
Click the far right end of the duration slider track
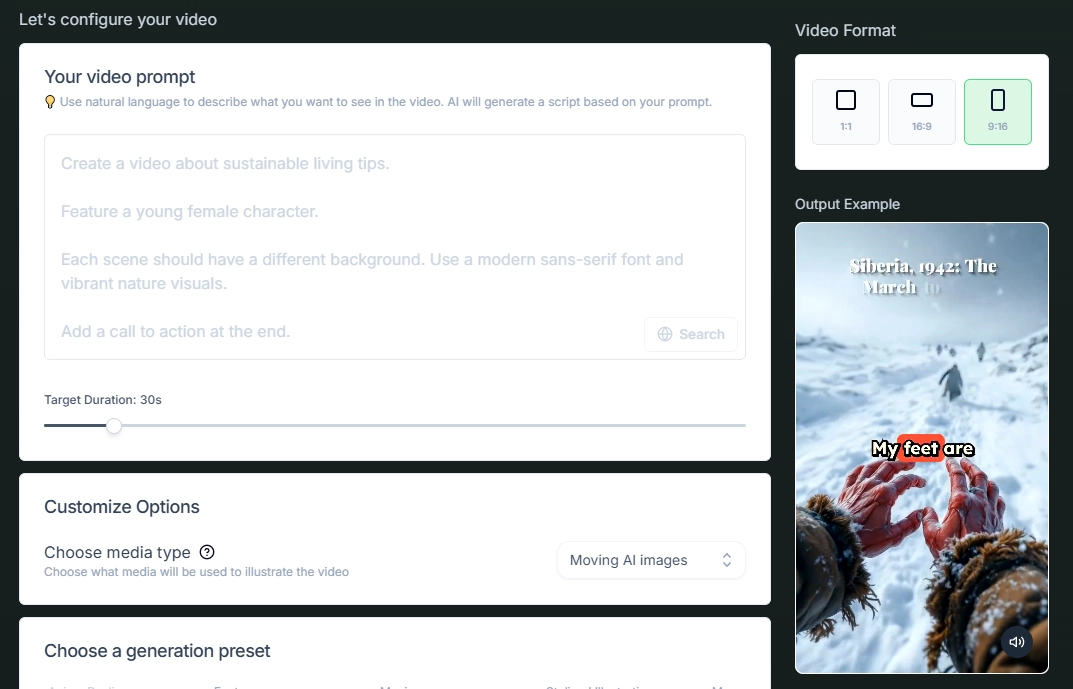[x=742, y=426]
